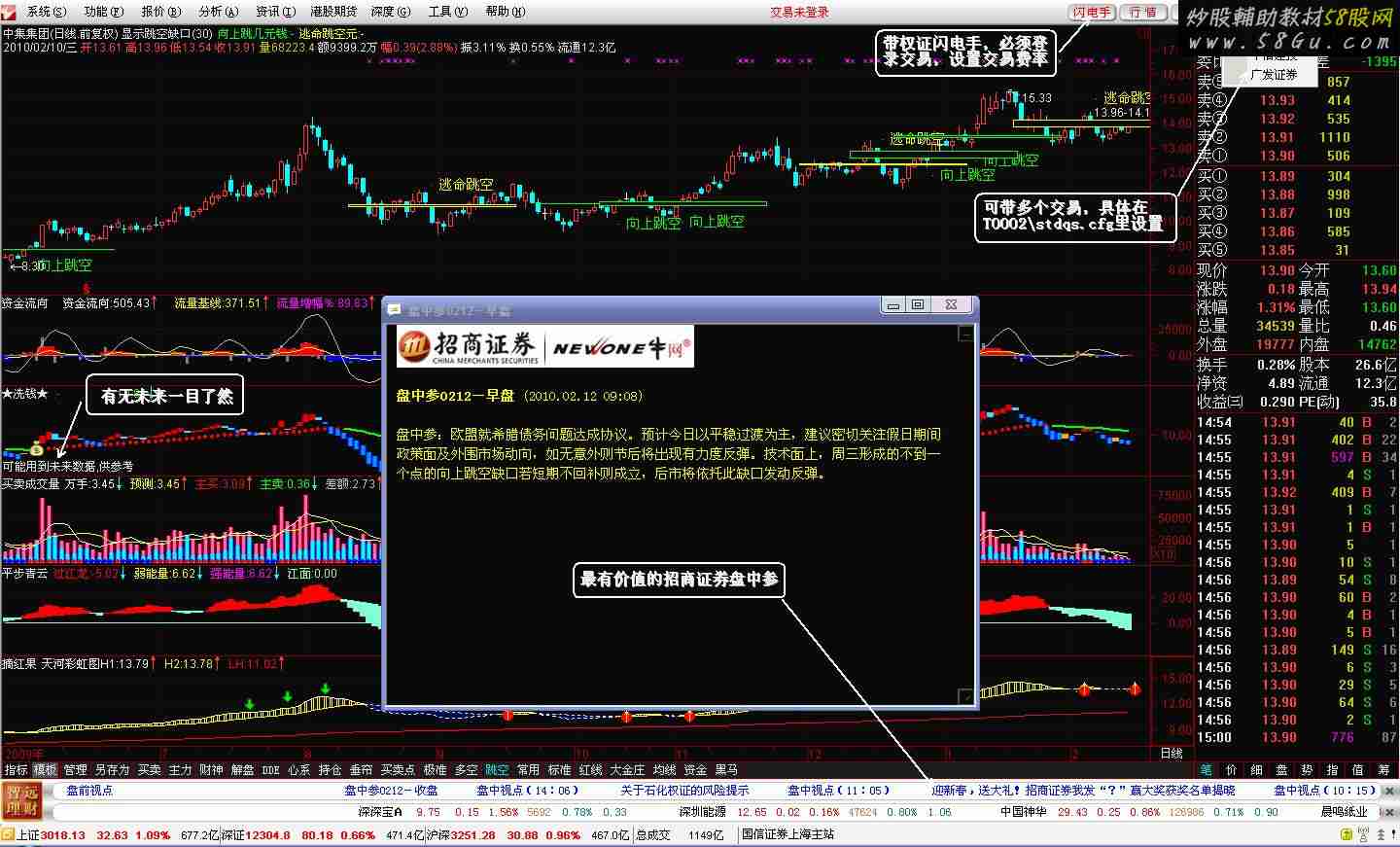
Task: Open the 工具(U) menu
Action: [447, 12]
